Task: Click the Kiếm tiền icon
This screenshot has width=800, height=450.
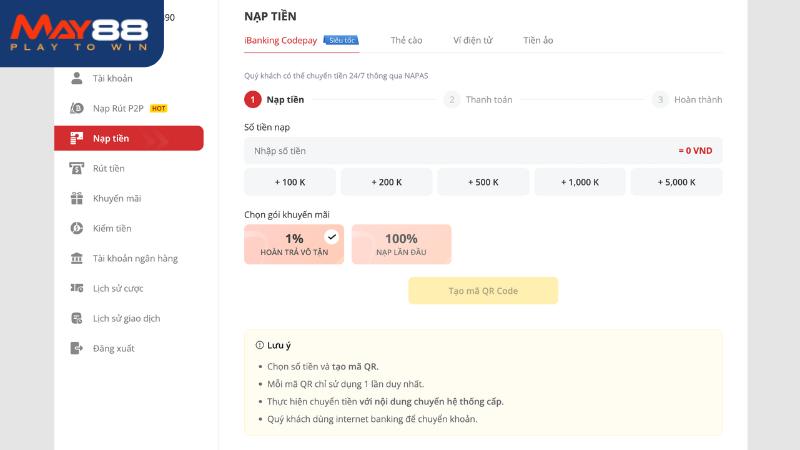Action: (77, 228)
